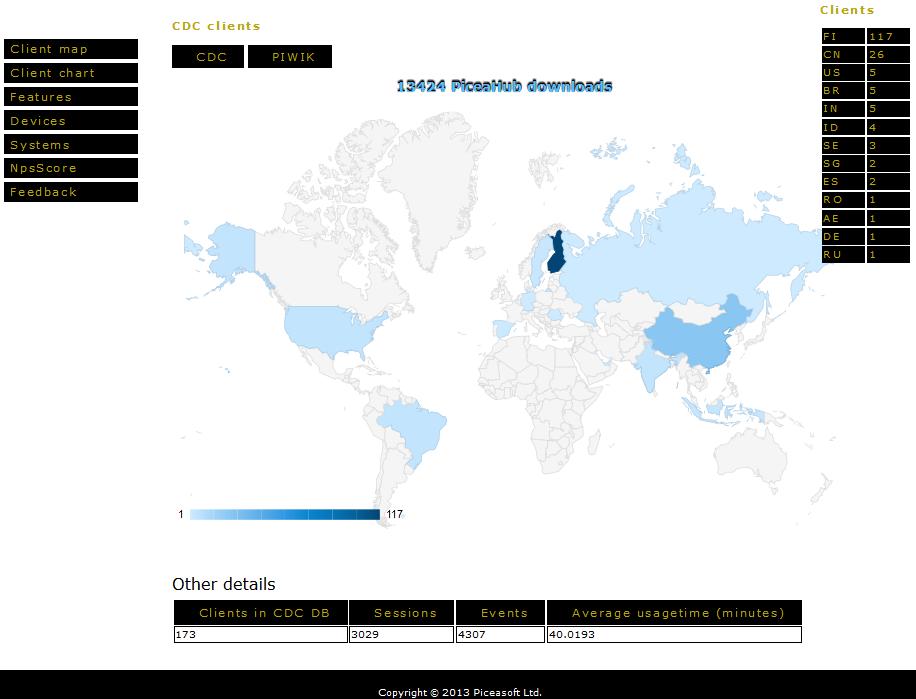This screenshot has width=916, height=699.
Task: Click the Clients in CDC DB header
Action: (x=261, y=613)
